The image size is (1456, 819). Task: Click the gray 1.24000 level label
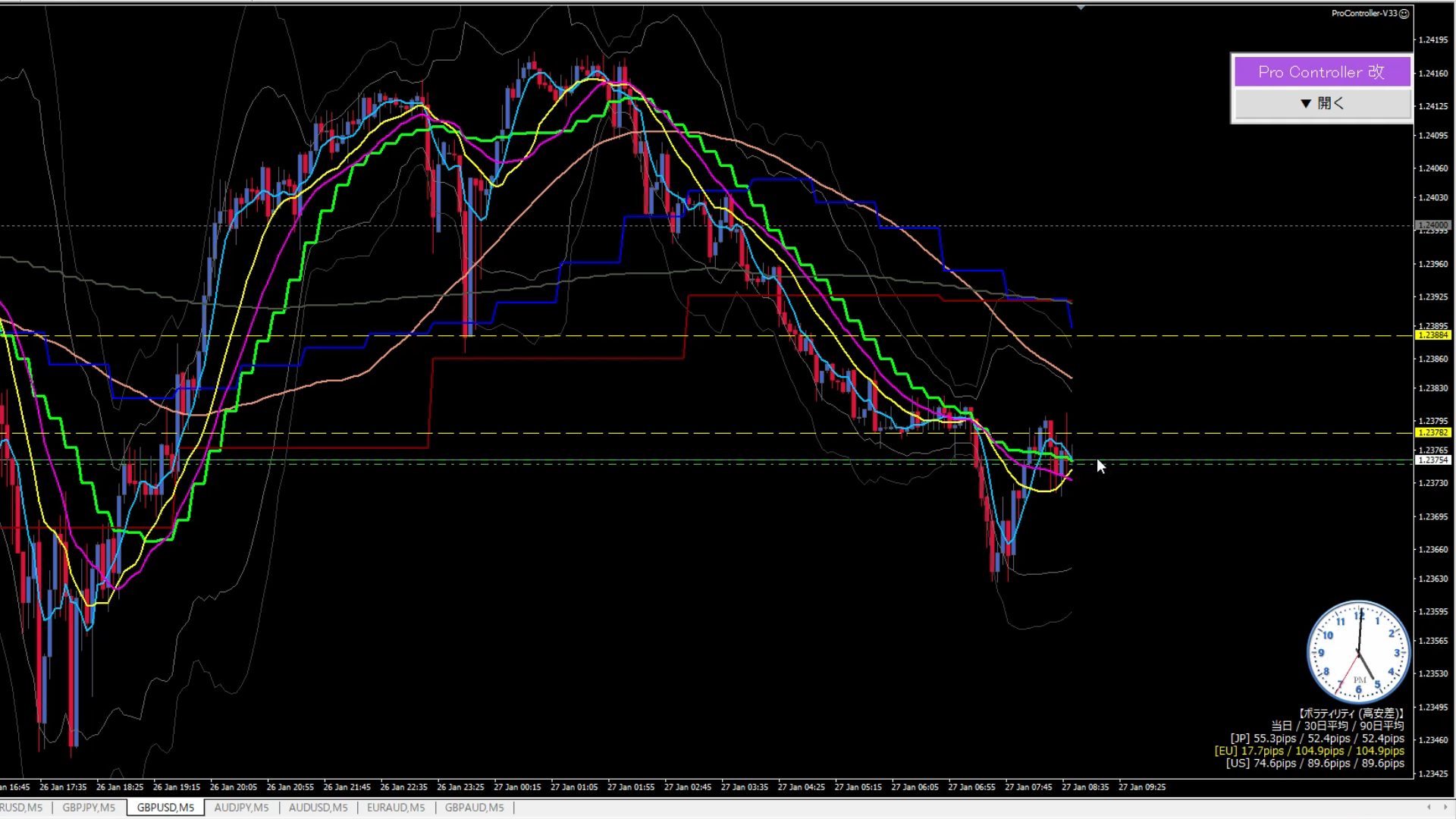[1432, 225]
